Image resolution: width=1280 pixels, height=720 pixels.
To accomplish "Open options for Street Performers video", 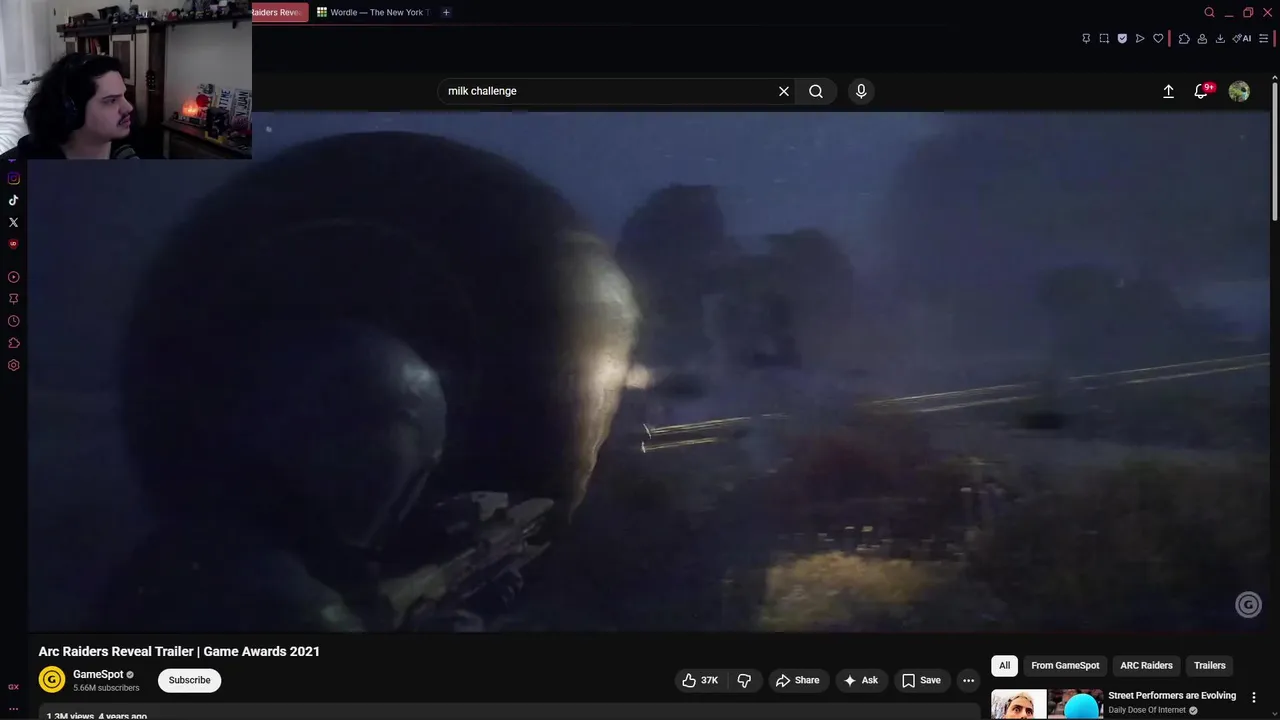I will point(1254,697).
